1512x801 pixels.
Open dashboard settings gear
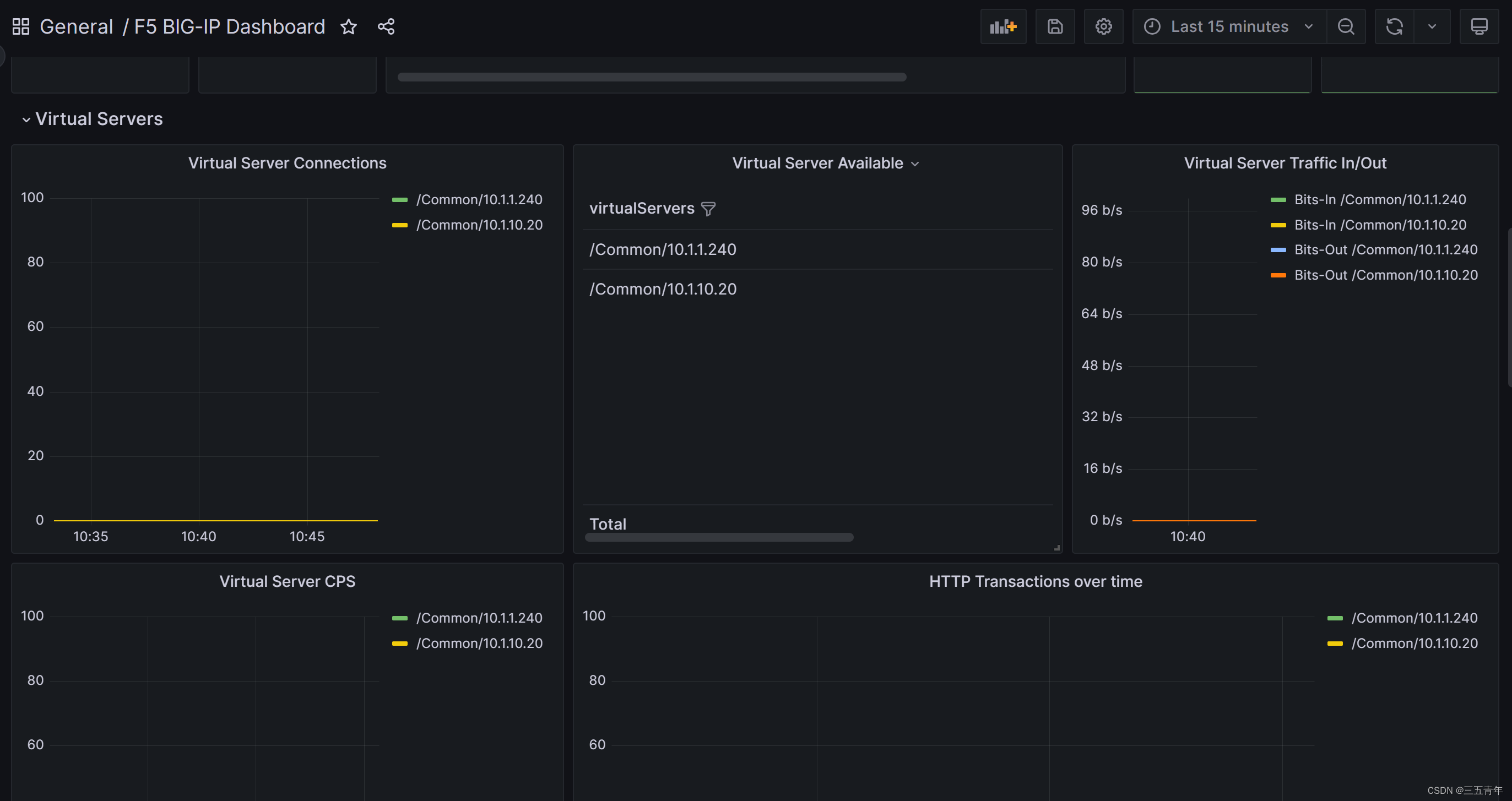[x=1103, y=26]
